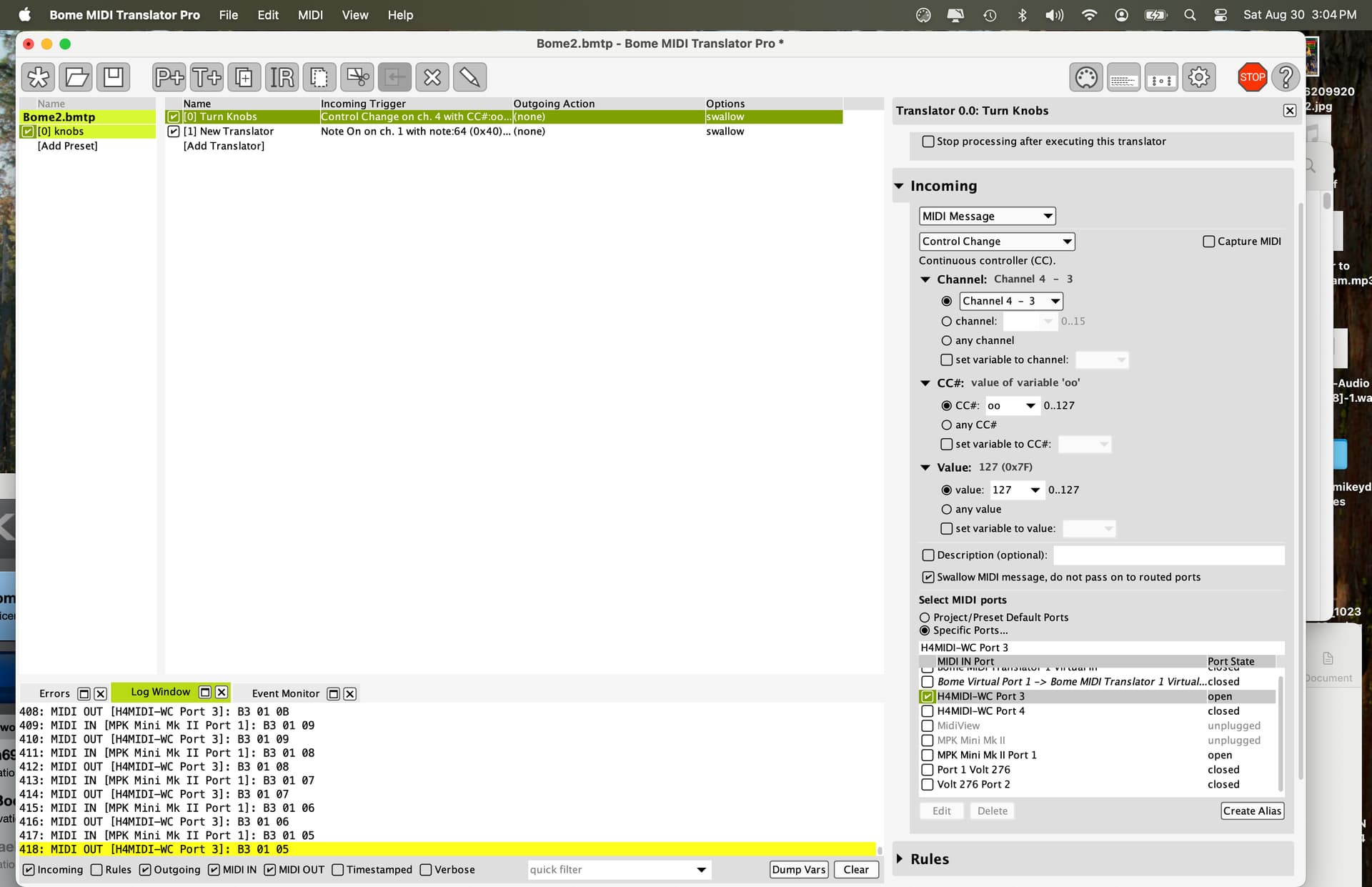The image size is (1372, 887).
Task: Collapse the Incoming section triangle
Action: (899, 187)
